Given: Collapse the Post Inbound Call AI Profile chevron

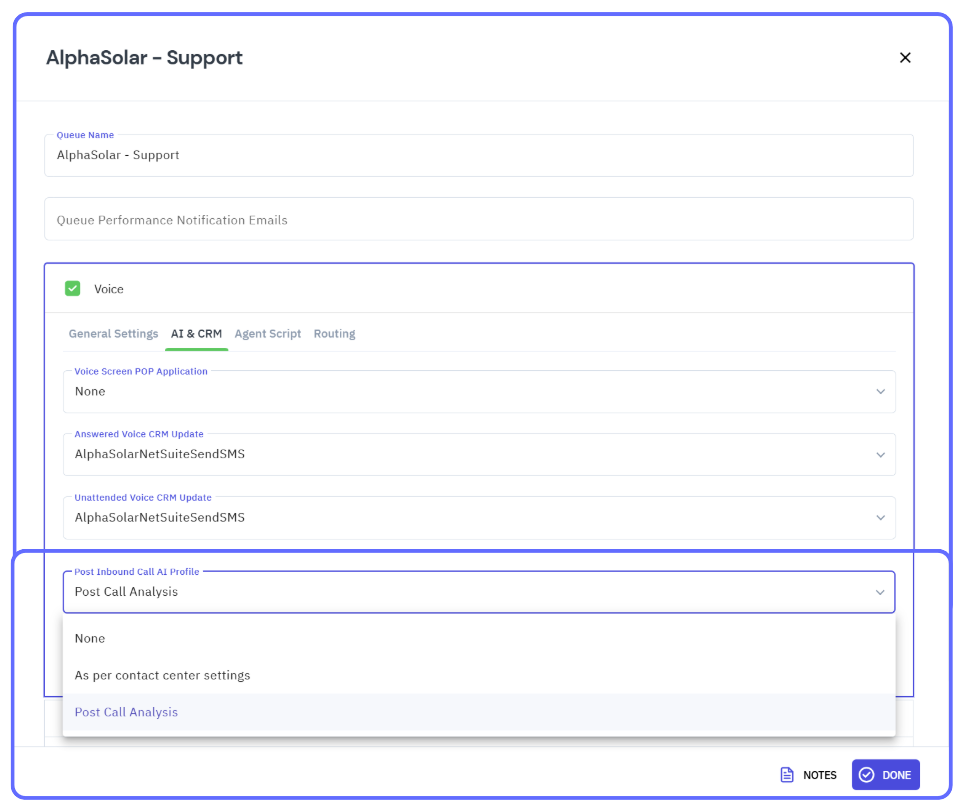Looking at the screenshot, I should [880, 592].
